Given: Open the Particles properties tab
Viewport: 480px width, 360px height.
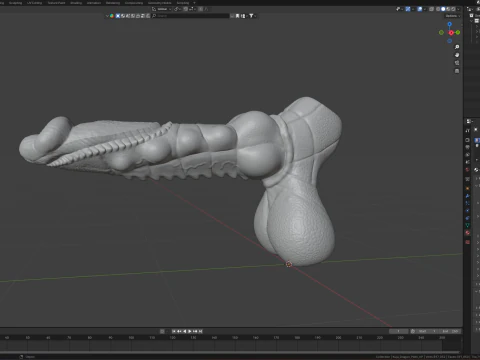Looking at the screenshot, I should 467,203.
